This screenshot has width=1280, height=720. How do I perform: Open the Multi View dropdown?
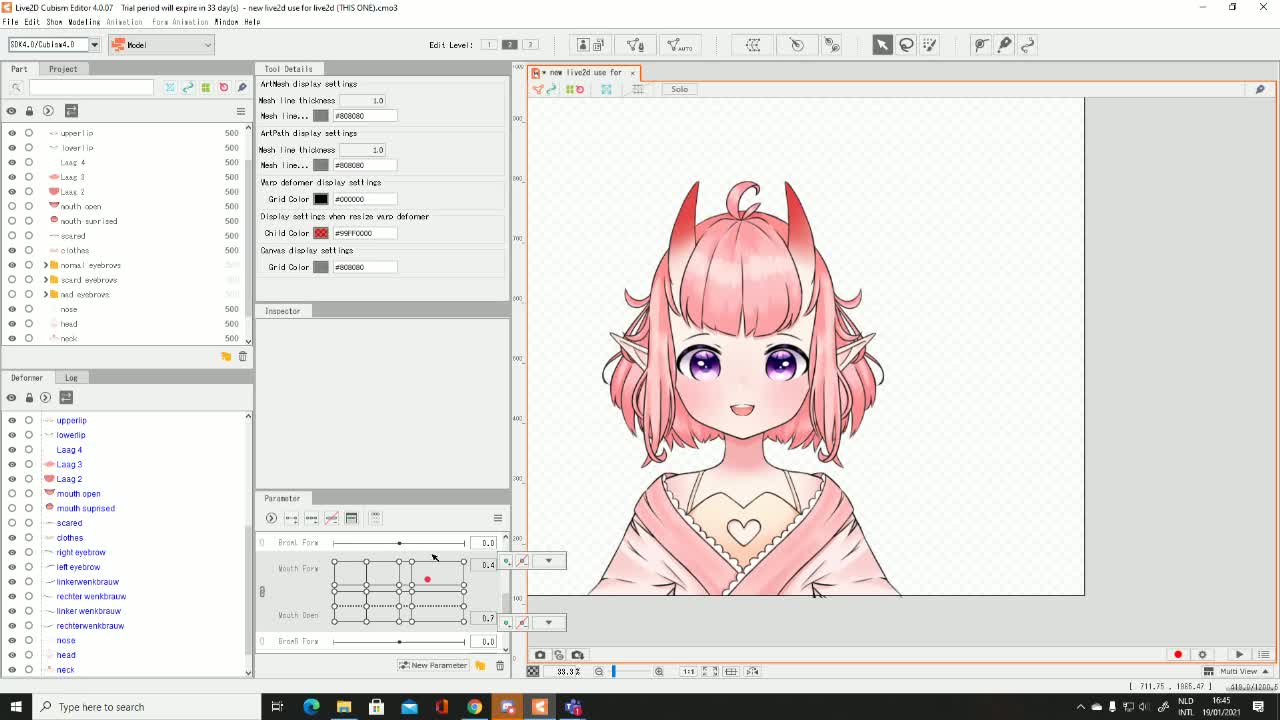(x=1236, y=671)
